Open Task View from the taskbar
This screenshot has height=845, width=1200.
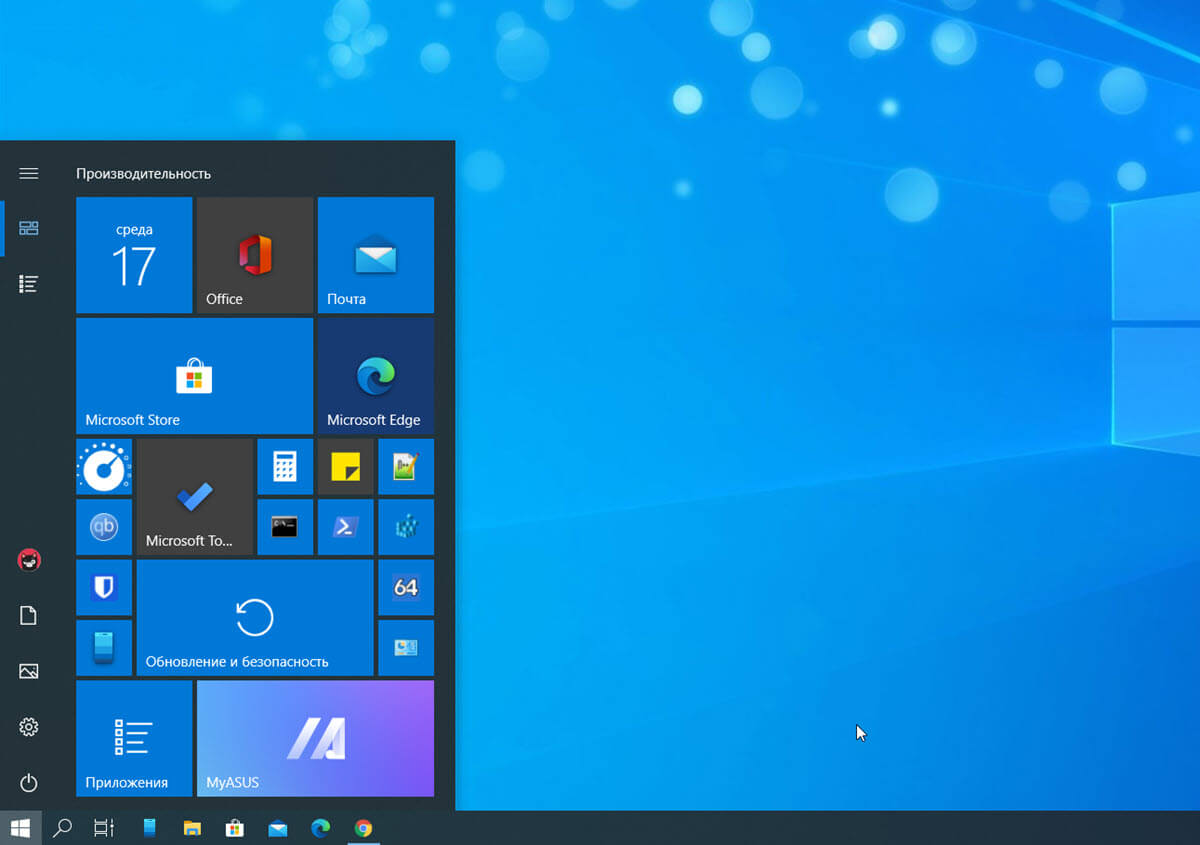point(104,828)
